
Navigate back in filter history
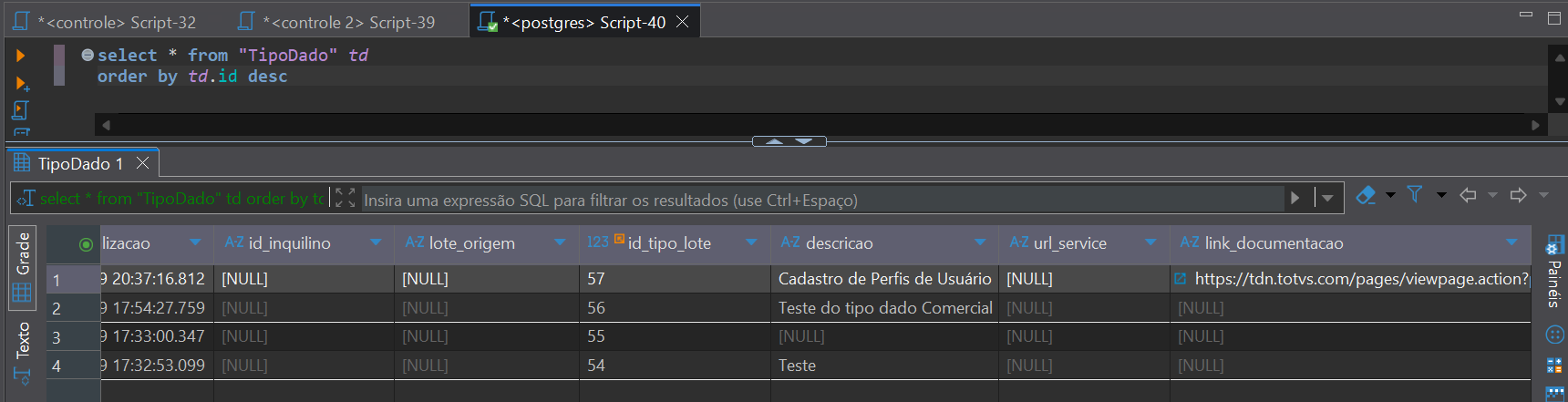(1468, 195)
